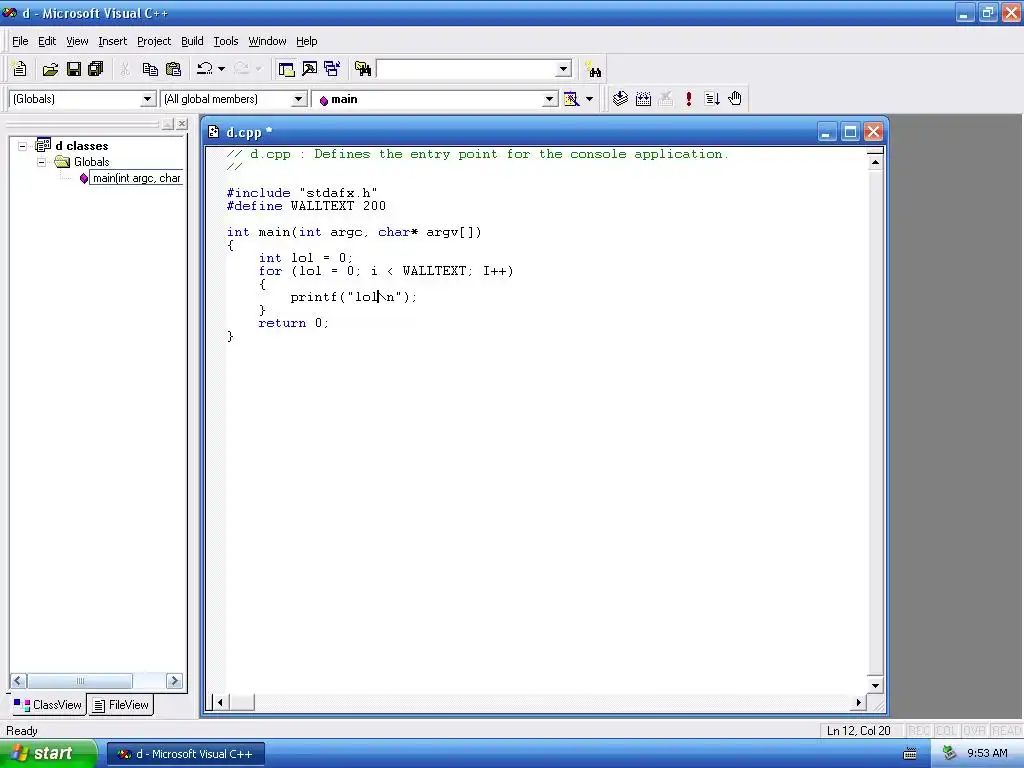Open the Tools menu

(226, 41)
